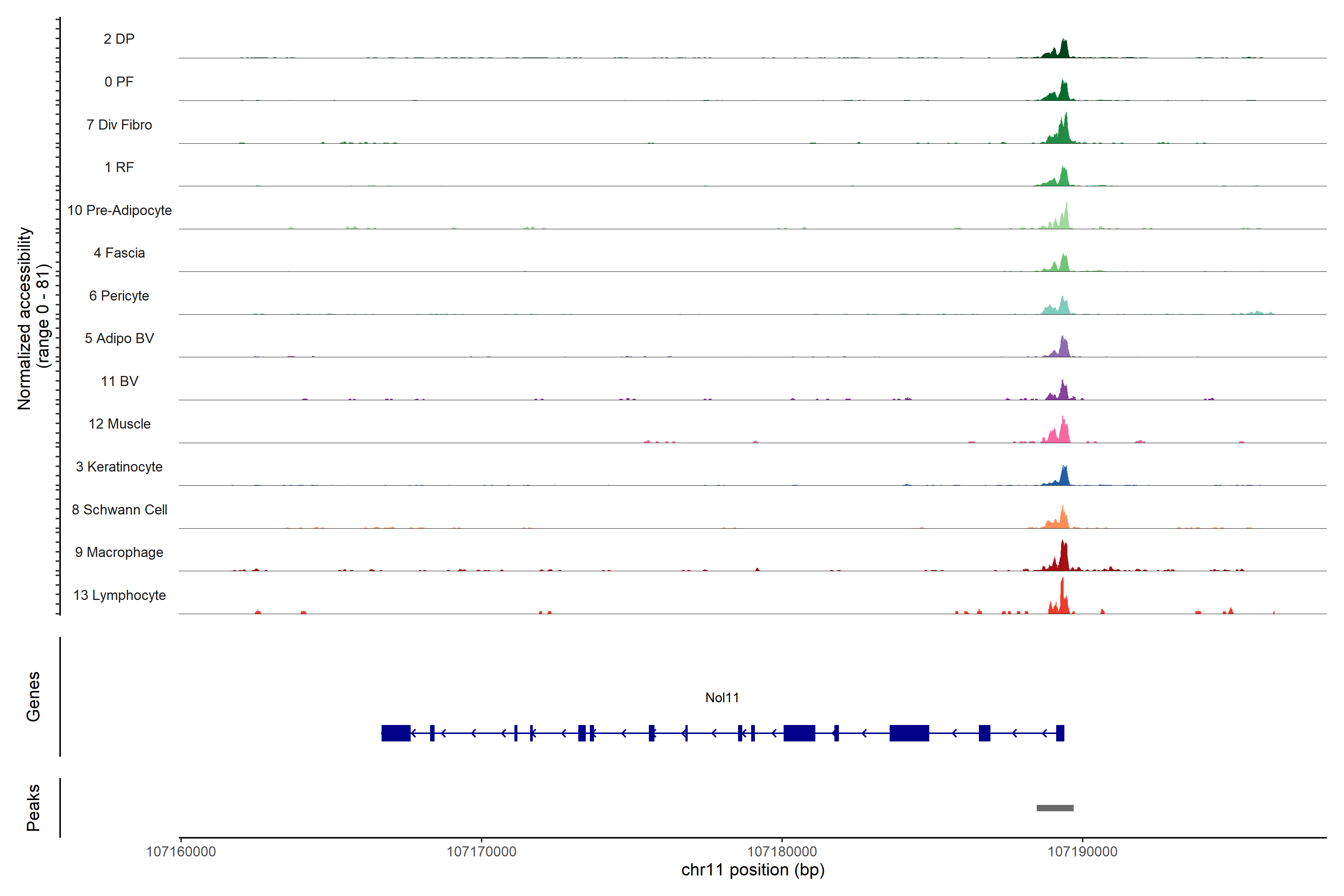Click the 107170000 axis tick label
The height and width of the screenshot is (896, 1344).
(x=481, y=852)
